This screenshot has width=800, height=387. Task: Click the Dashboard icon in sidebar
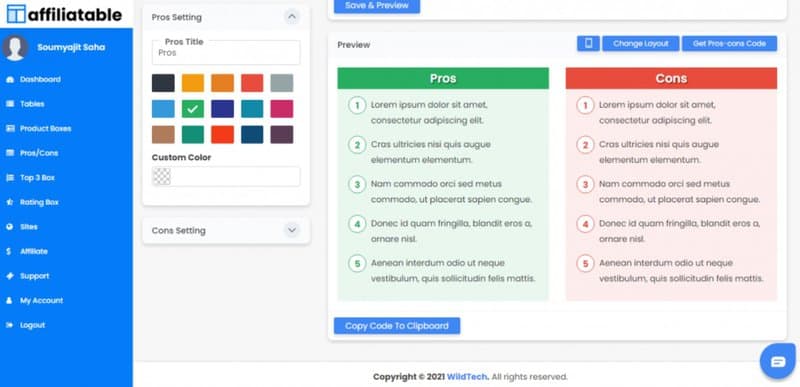click(x=9, y=80)
